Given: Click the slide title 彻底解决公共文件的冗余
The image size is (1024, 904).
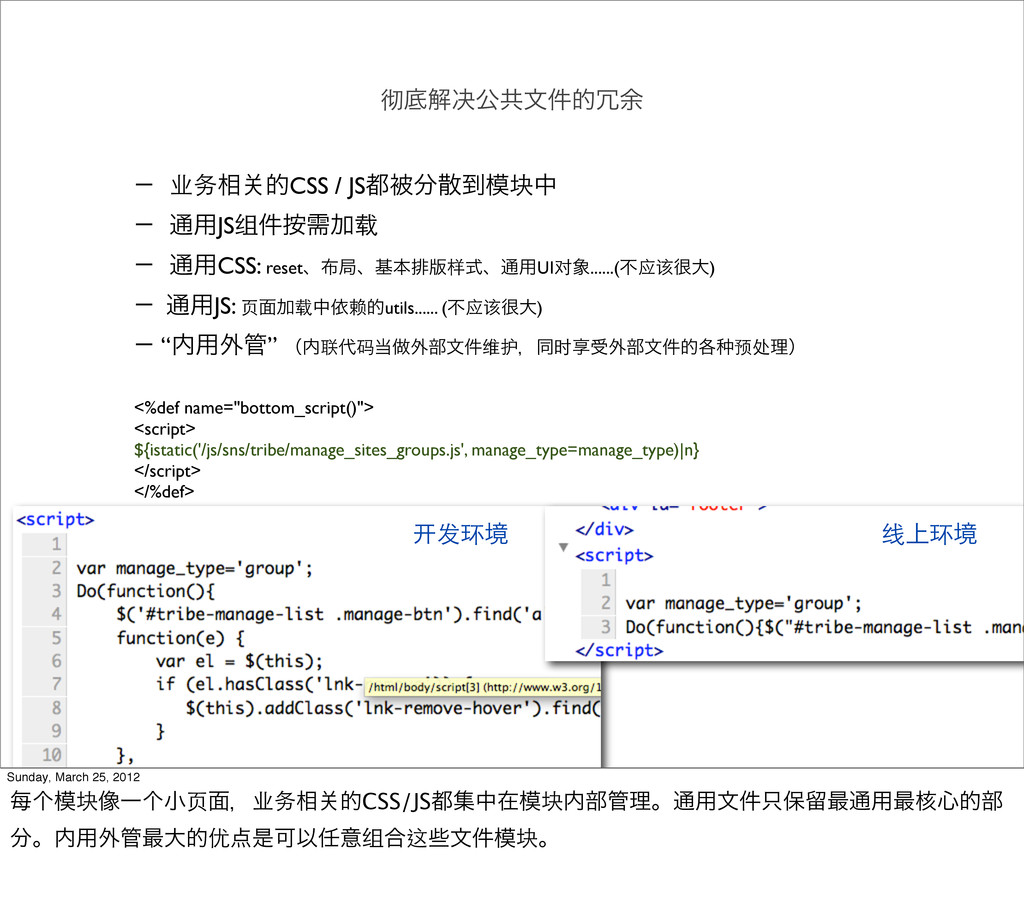Looking at the screenshot, I should click(x=512, y=100).
